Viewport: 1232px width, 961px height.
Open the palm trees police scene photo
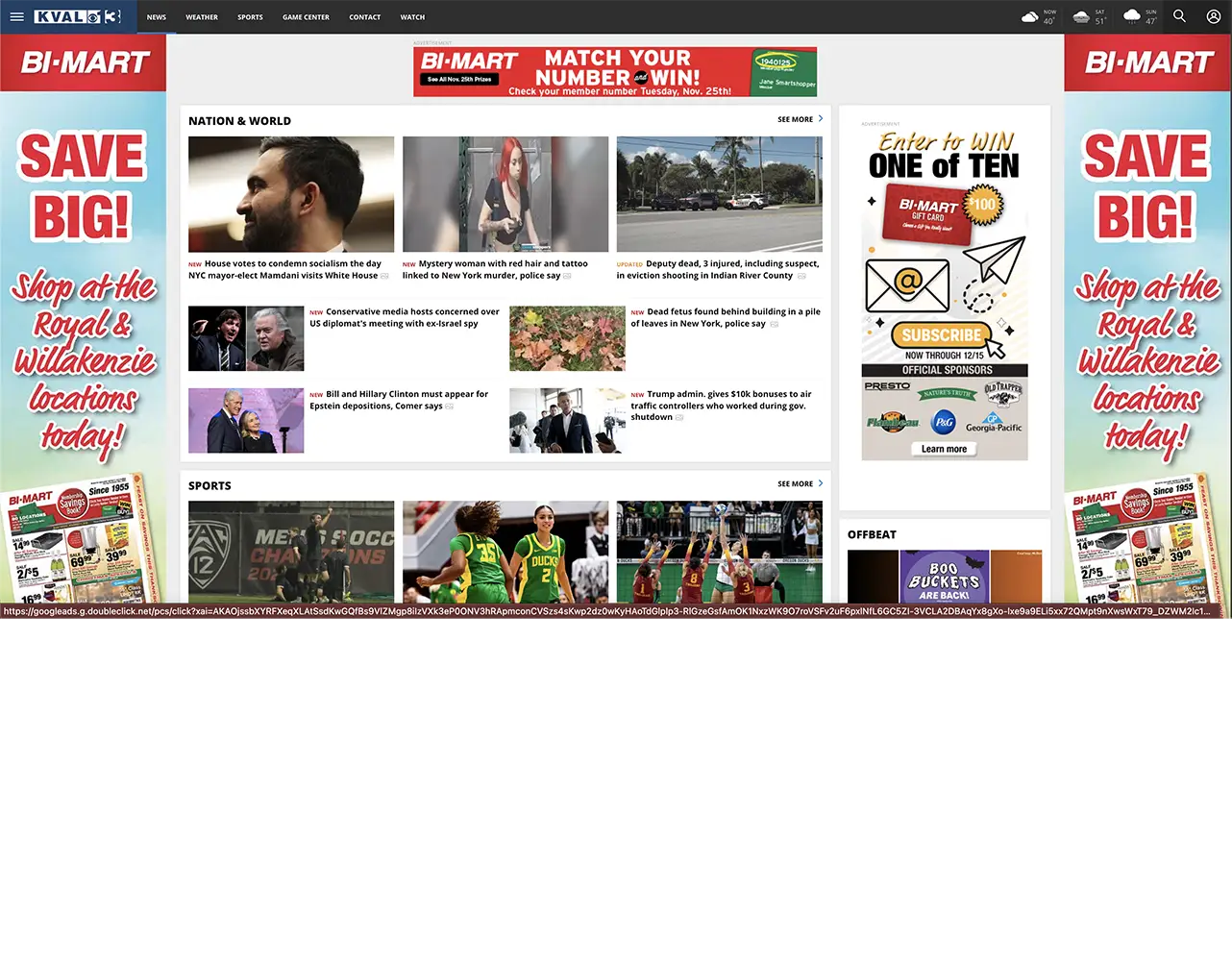point(720,194)
